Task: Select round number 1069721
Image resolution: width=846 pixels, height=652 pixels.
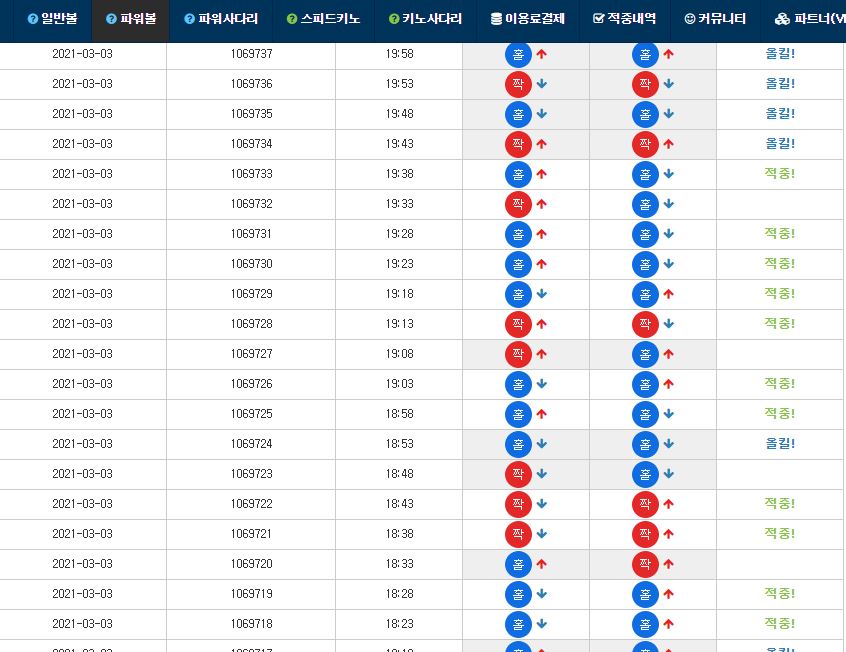Action: coord(251,534)
